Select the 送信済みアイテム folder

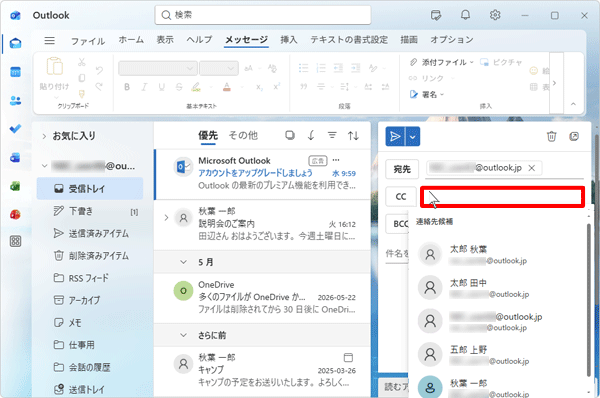pyautogui.click(x=90, y=233)
